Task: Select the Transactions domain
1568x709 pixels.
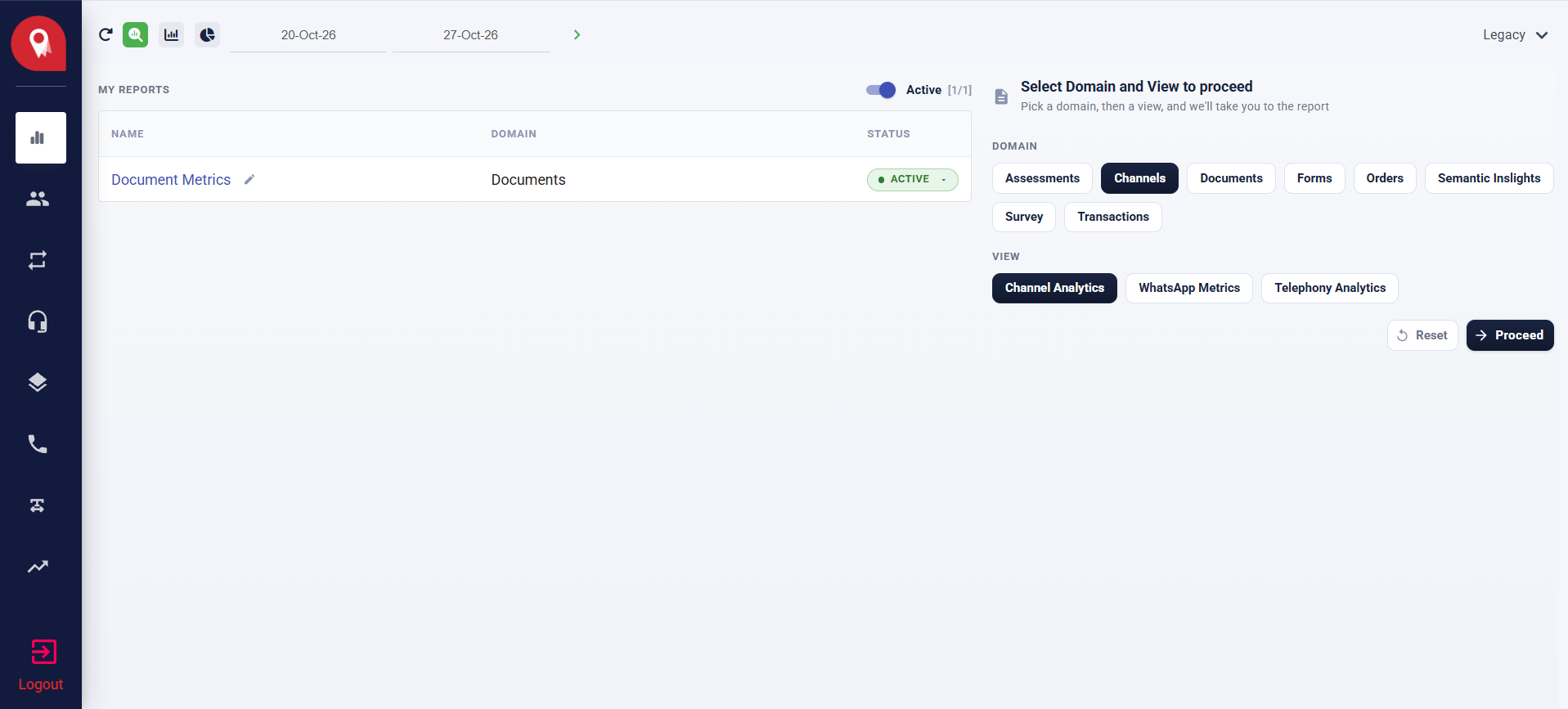Action: point(1113,217)
